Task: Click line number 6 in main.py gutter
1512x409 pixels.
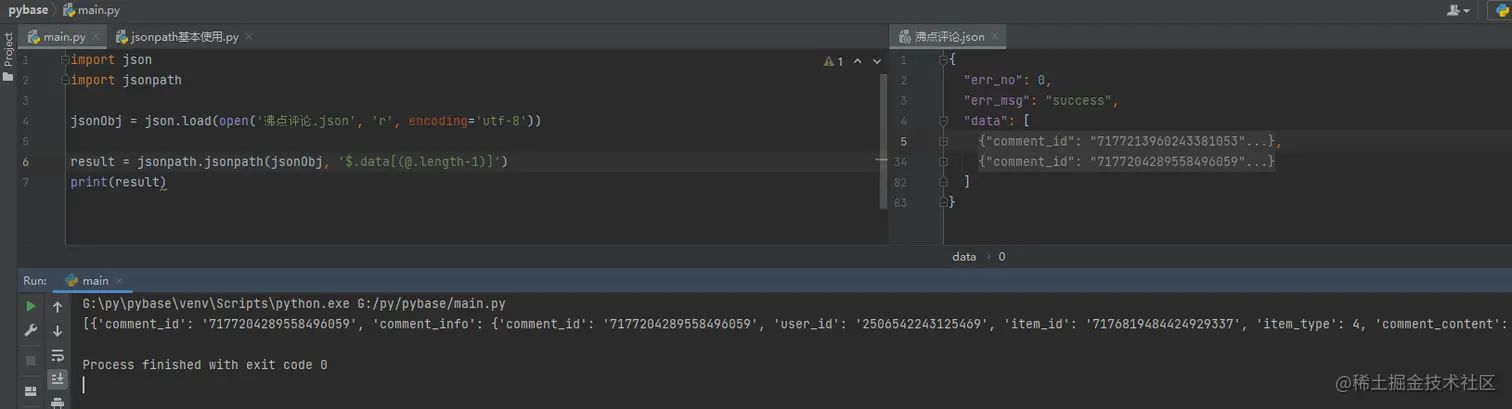Action: (25, 161)
